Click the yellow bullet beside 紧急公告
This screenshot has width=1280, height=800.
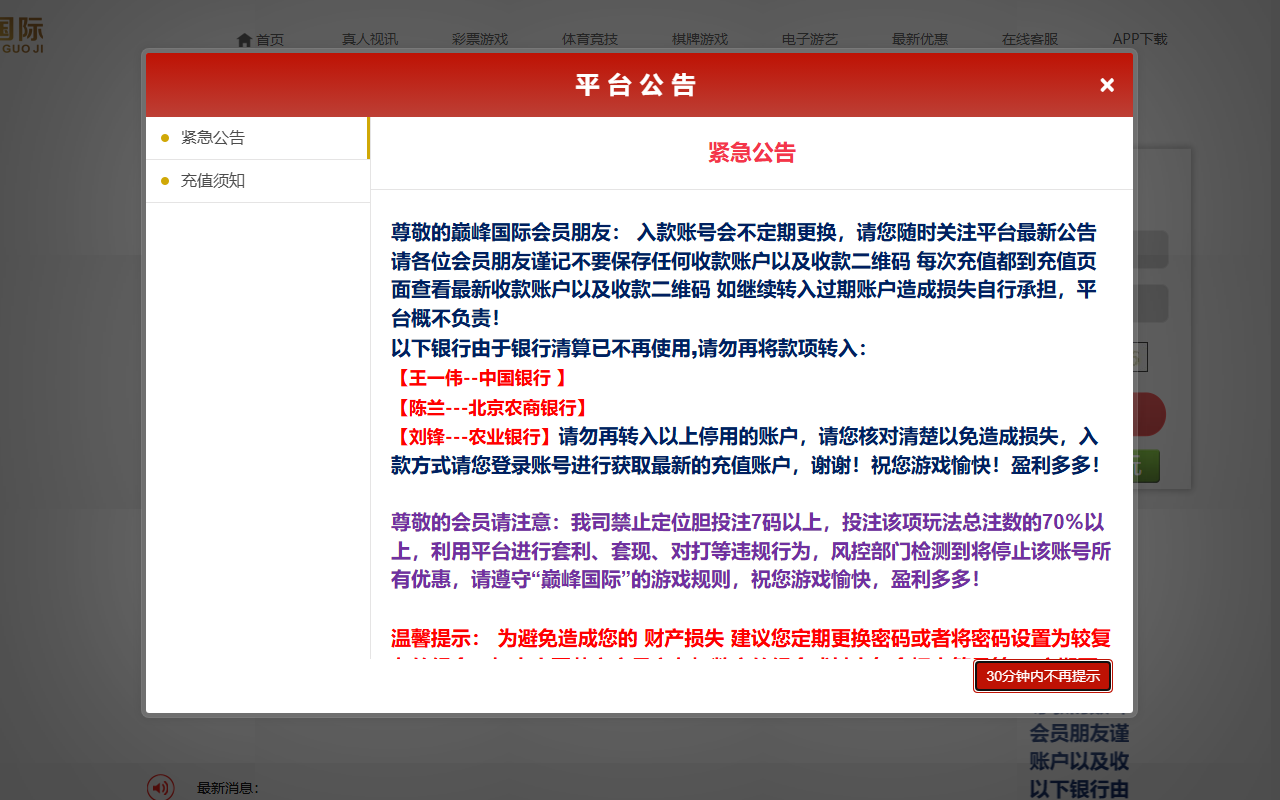(x=165, y=138)
